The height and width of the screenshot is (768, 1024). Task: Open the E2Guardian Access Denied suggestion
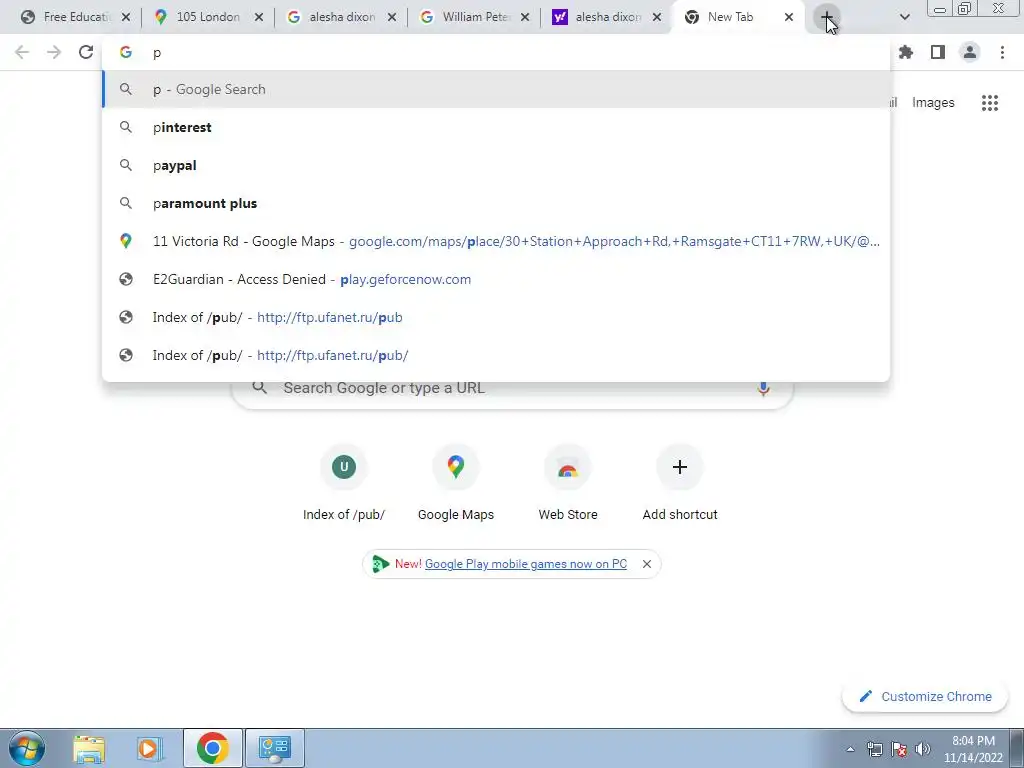pos(496,279)
